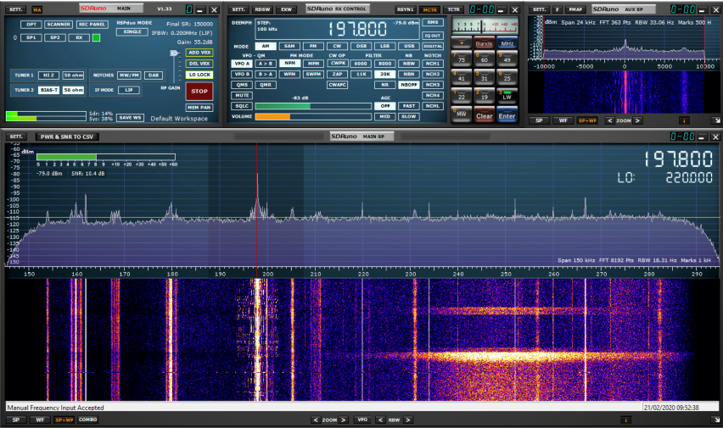Click the Clear key on the keypad
Screen dimensions: 723x428
click(484, 116)
